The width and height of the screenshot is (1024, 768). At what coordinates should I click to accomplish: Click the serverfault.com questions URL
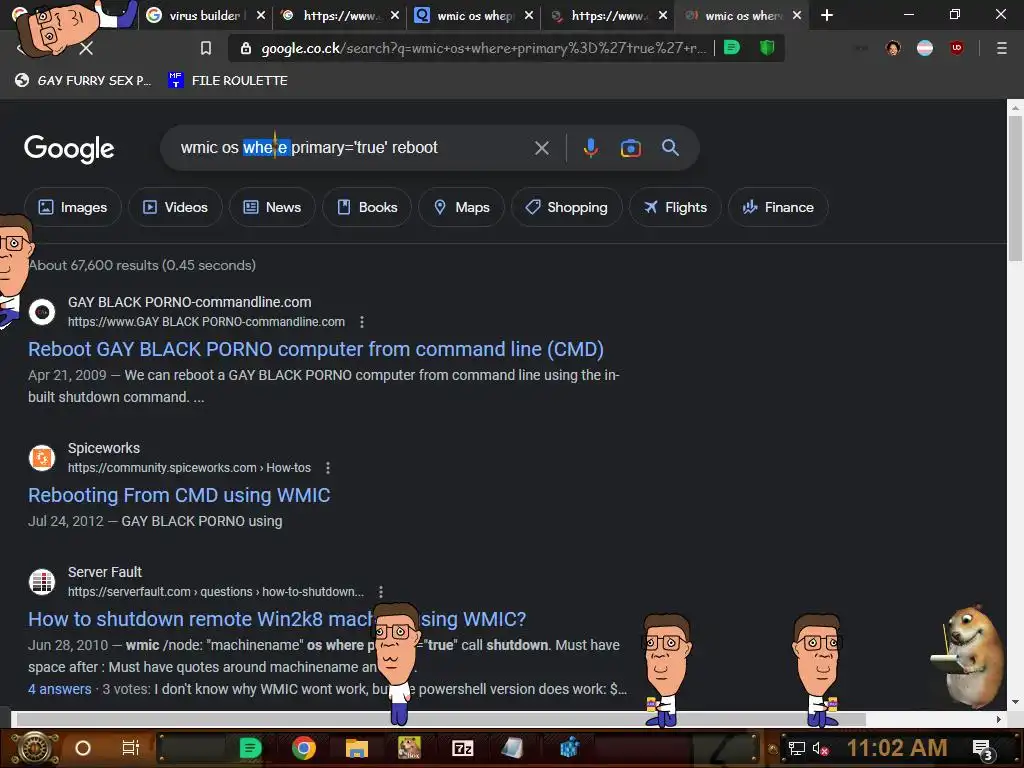tap(216, 592)
